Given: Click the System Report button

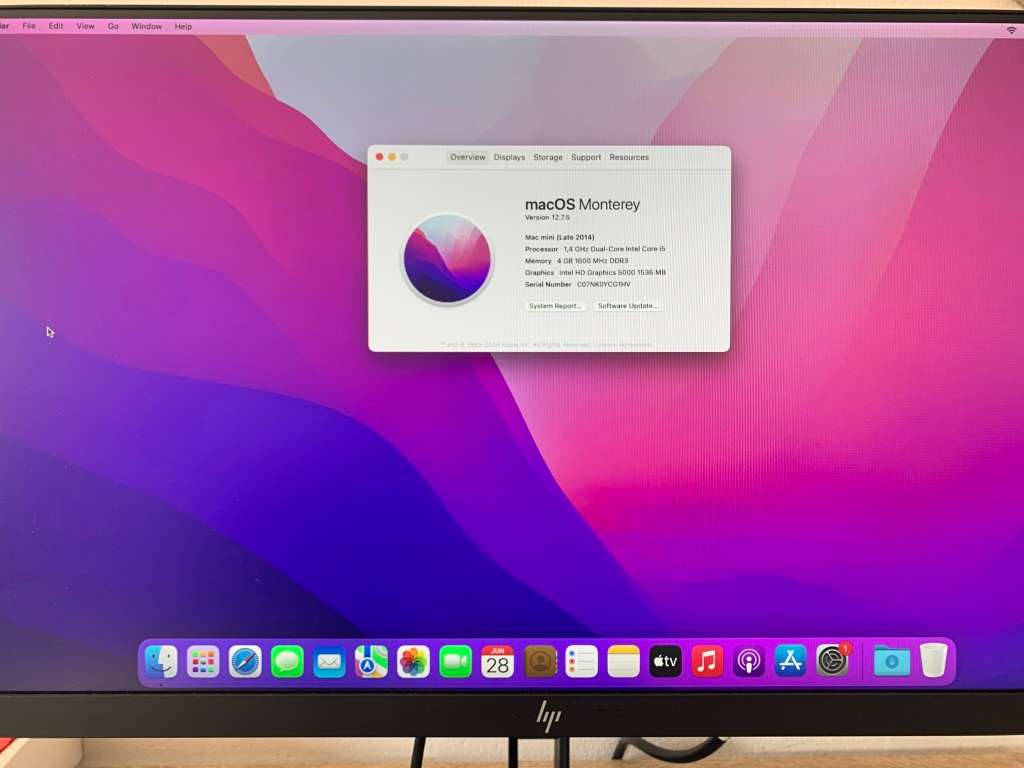Looking at the screenshot, I should point(553,305).
